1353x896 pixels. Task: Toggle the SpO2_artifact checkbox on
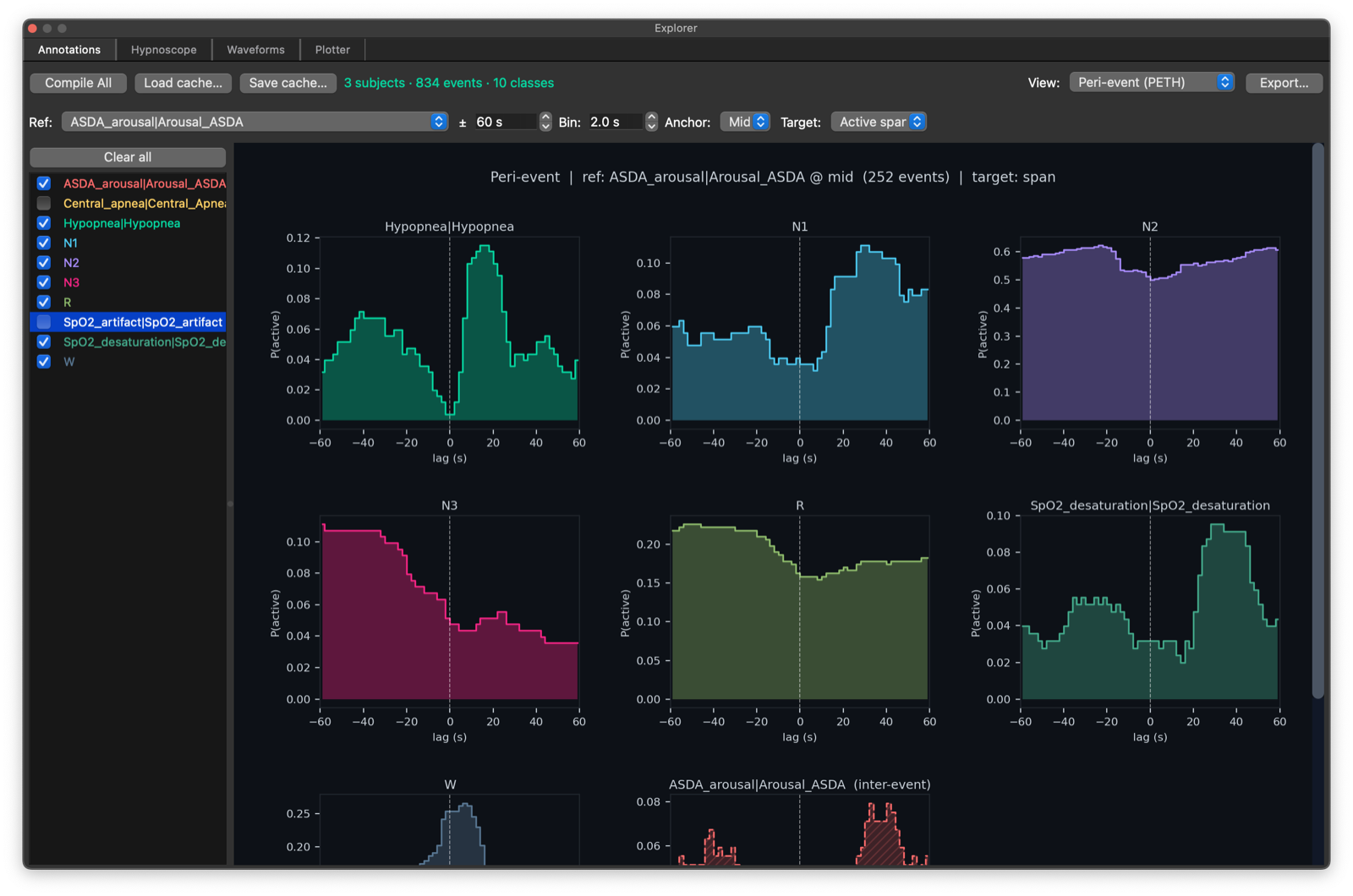coord(44,322)
